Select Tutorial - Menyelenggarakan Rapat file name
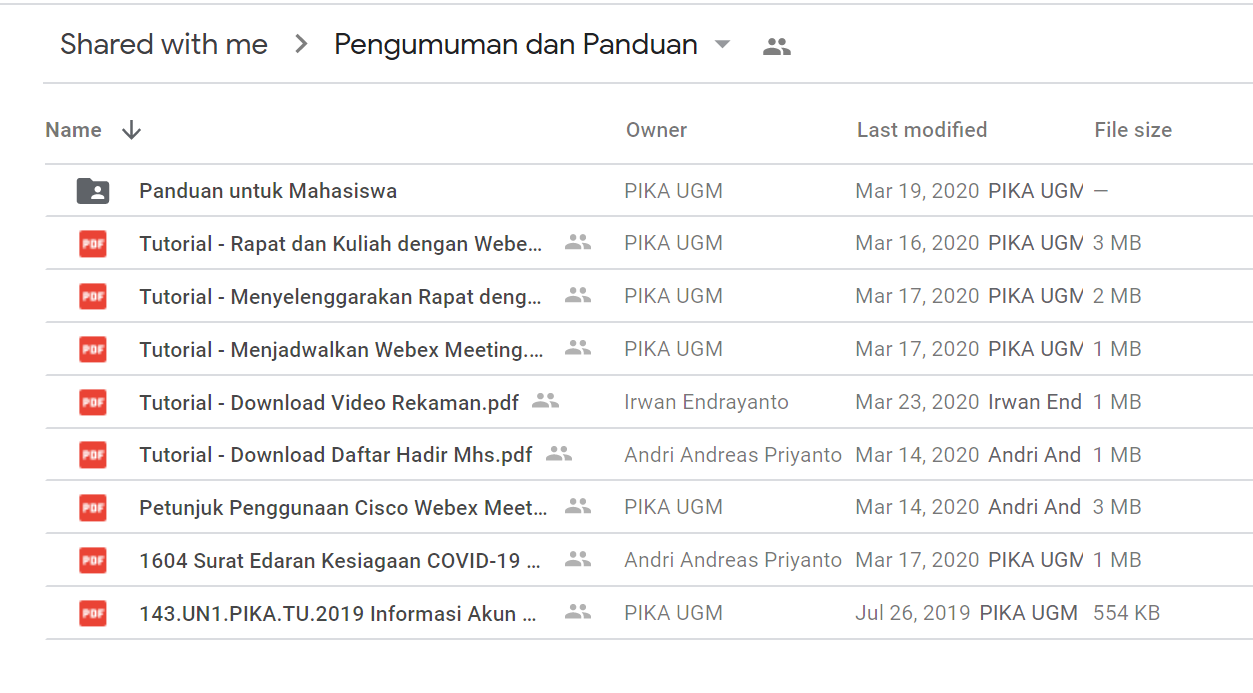The image size is (1253, 693). point(341,296)
